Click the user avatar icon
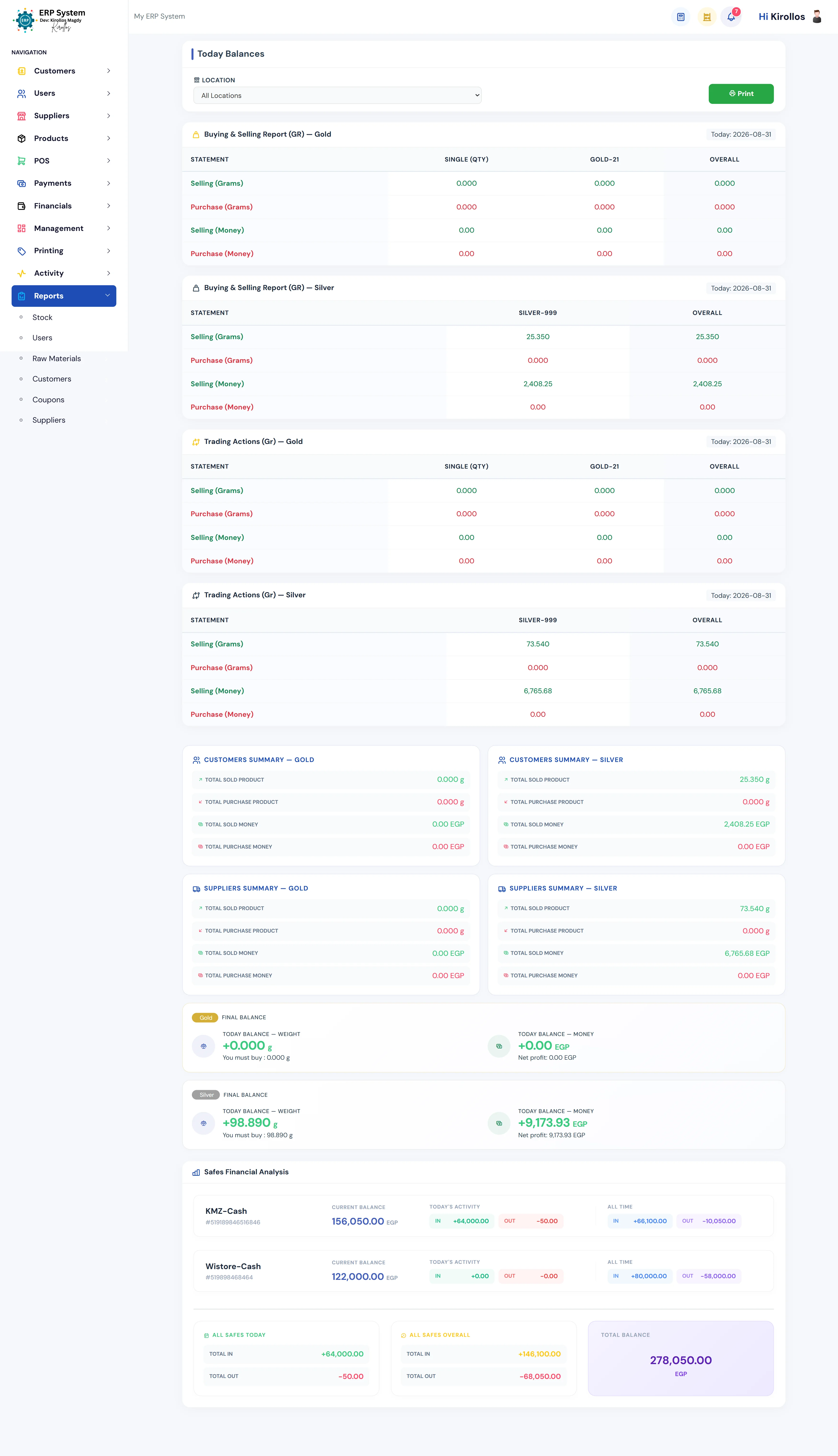838x1456 pixels. click(x=817, y=17)
